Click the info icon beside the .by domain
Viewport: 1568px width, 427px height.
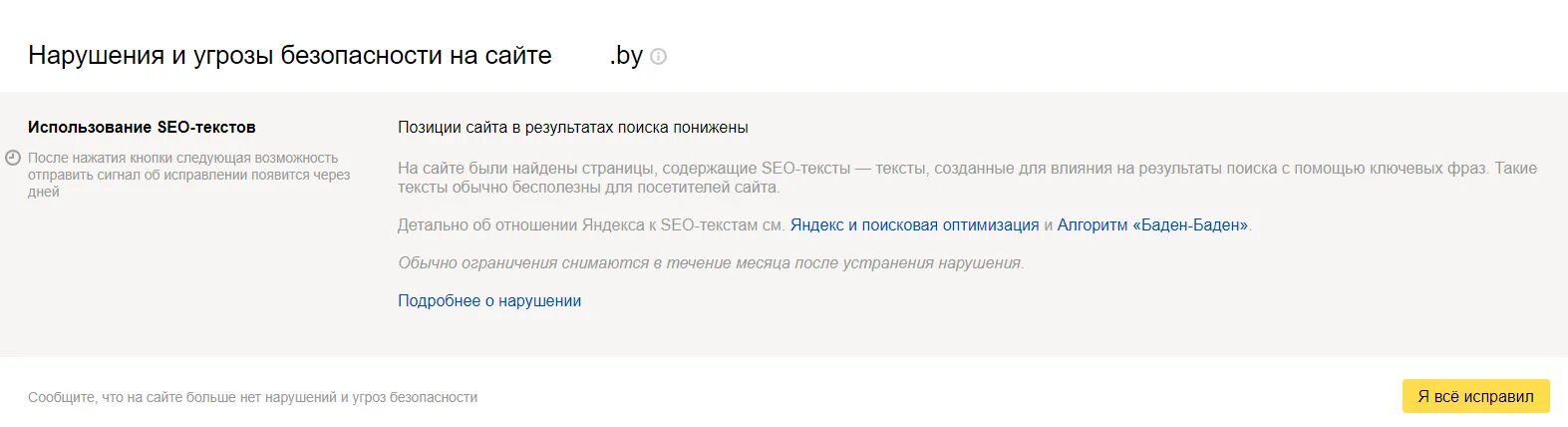coord(658,57)
